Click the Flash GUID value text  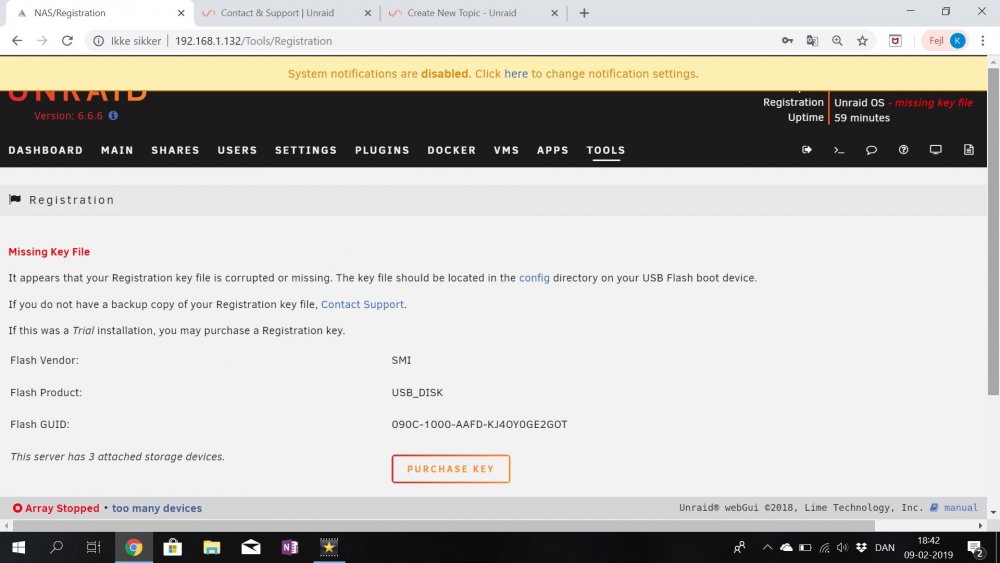click(x=480, y=425)
